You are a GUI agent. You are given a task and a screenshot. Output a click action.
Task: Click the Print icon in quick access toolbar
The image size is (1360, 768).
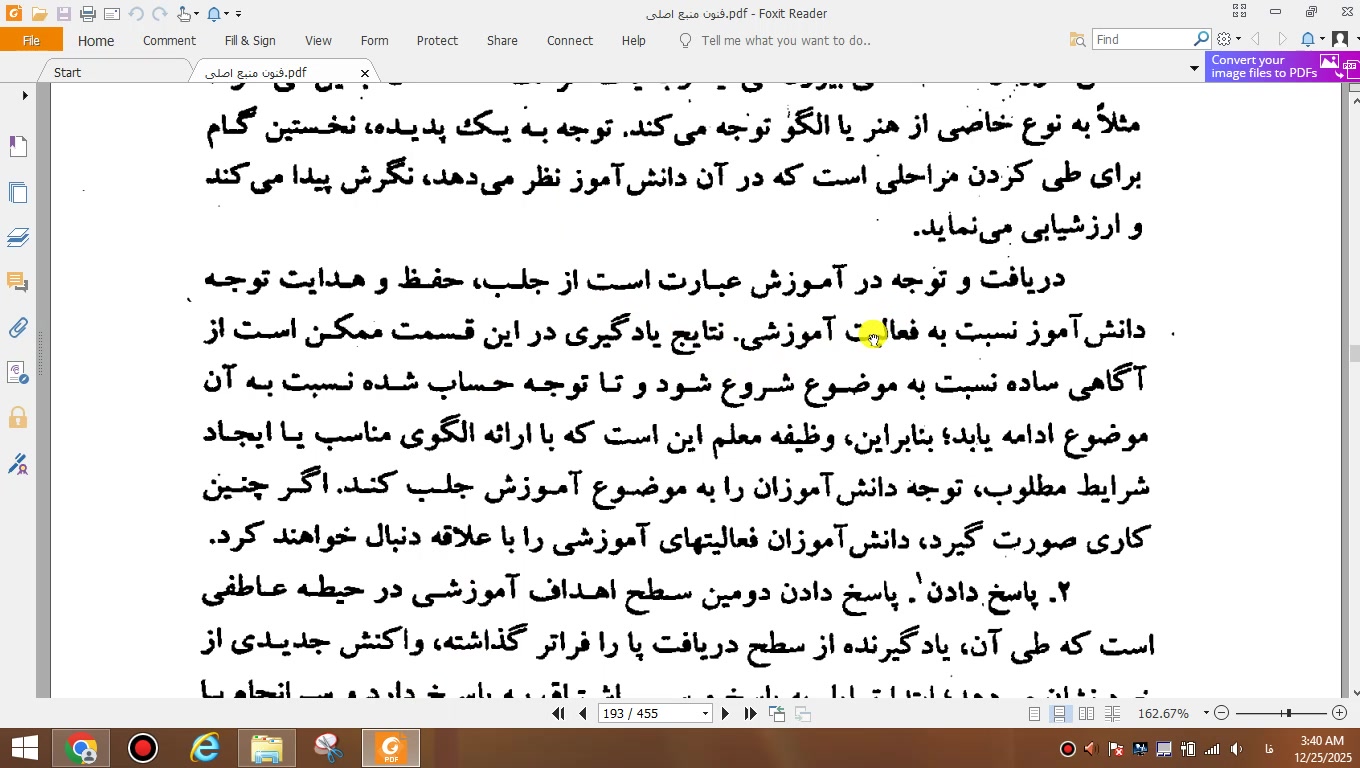point(87,14)
